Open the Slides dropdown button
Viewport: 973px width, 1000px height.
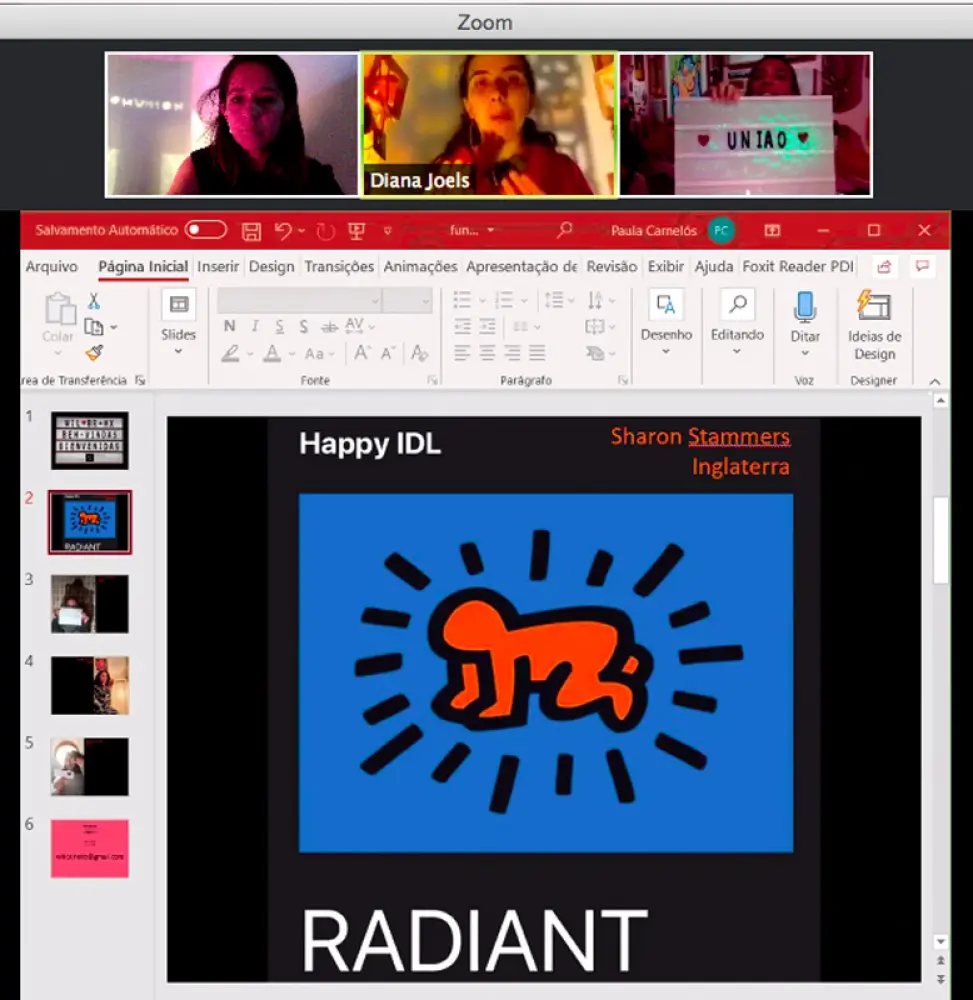coord(179,323)
